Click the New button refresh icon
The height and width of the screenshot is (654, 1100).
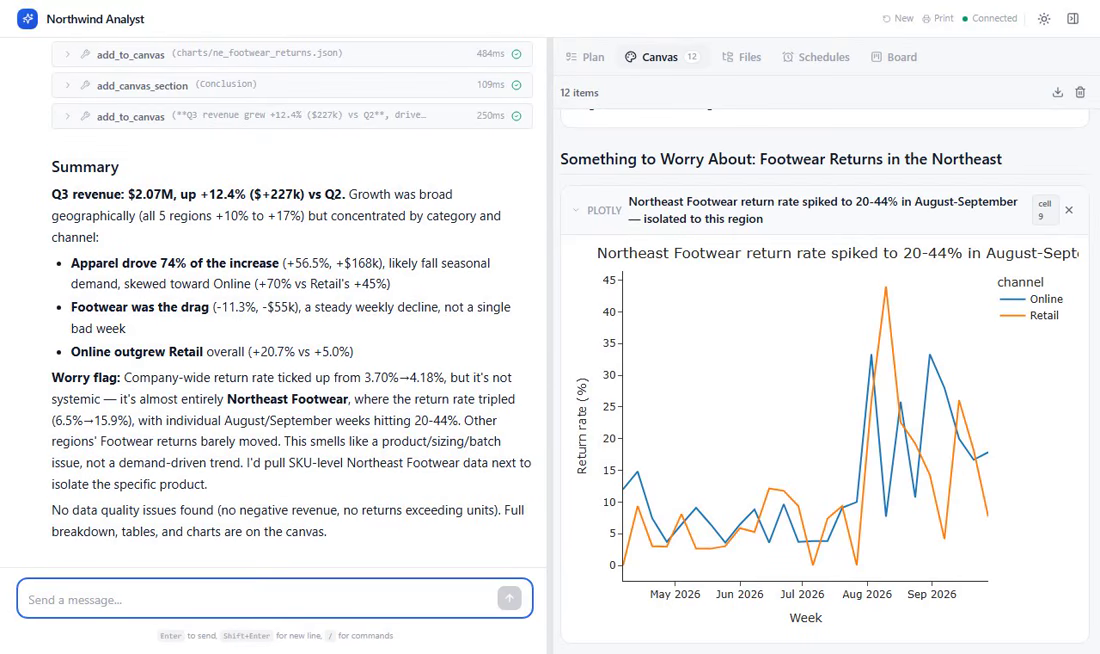tap(887, 19)
